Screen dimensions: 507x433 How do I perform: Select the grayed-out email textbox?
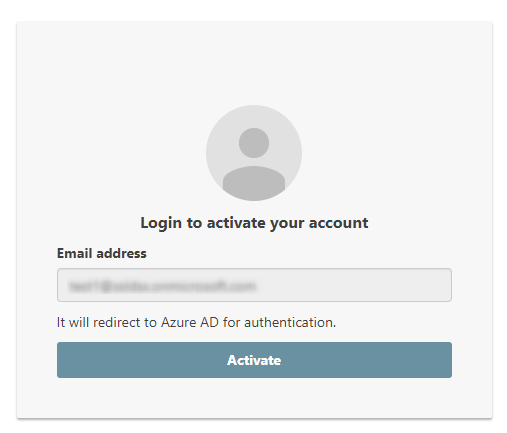tap(254, 285)
